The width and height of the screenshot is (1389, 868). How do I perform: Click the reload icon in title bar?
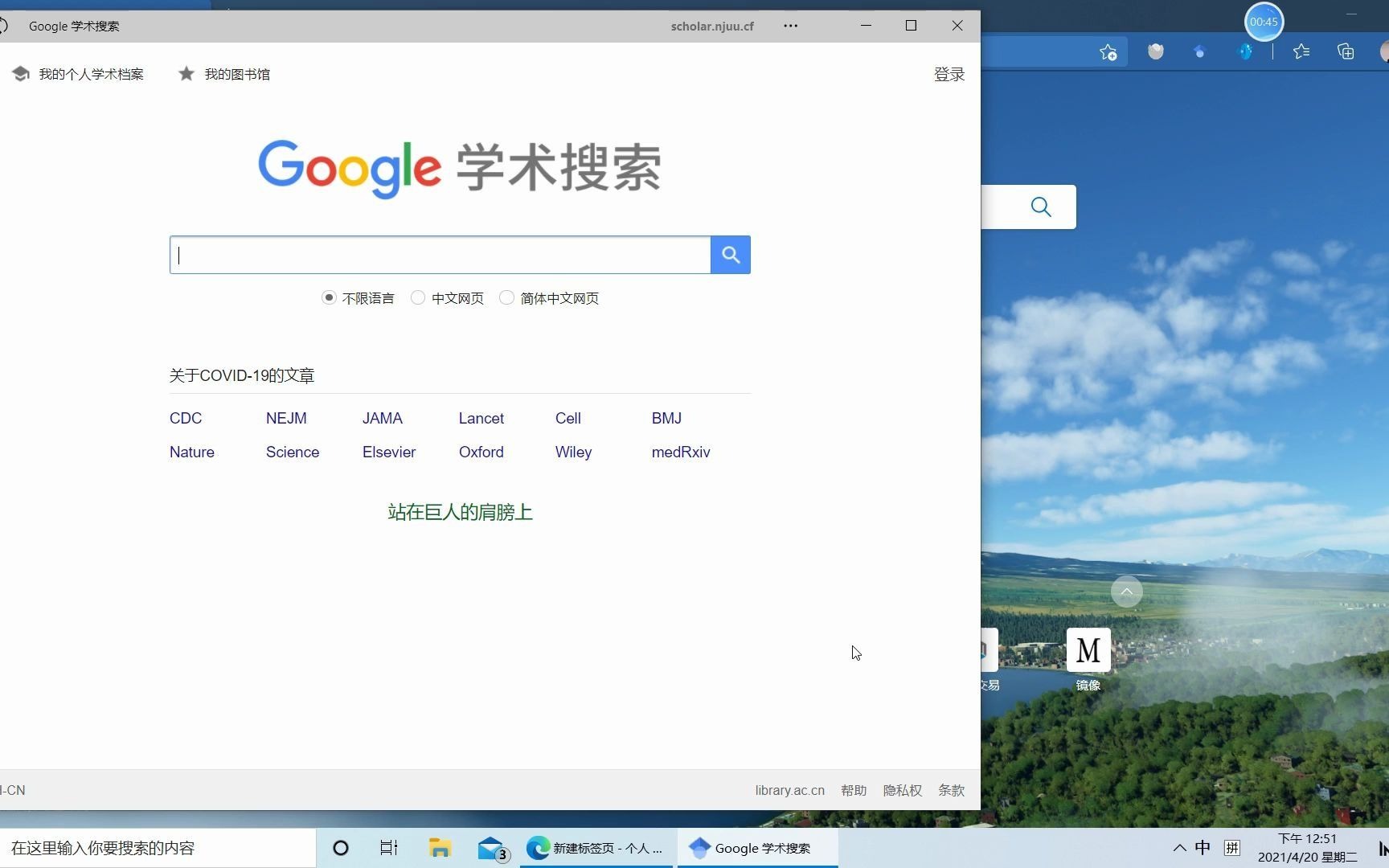[3, 26]
